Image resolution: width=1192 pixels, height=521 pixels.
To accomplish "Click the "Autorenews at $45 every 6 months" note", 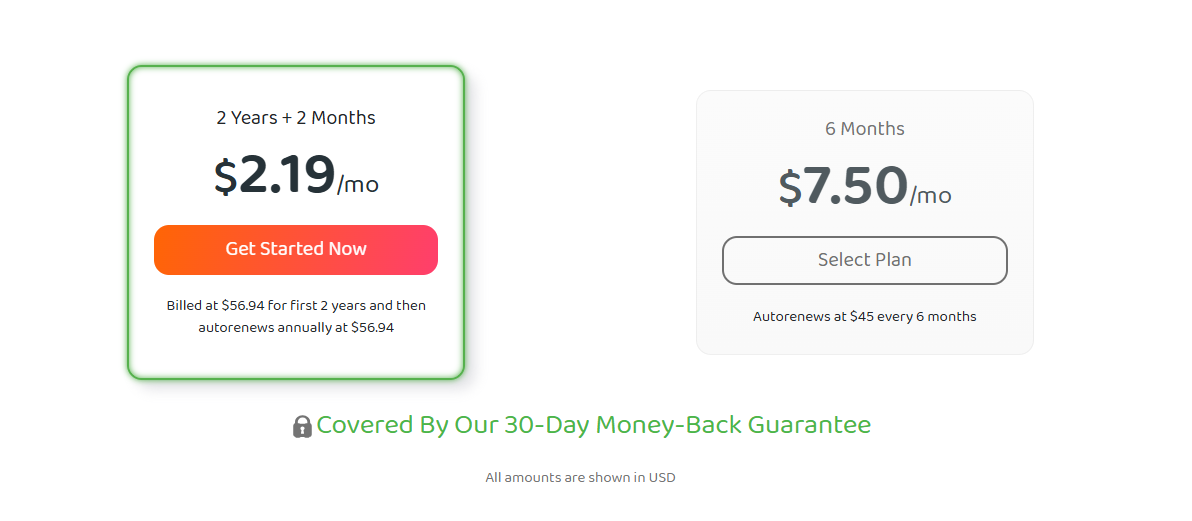I will [865, 317].
